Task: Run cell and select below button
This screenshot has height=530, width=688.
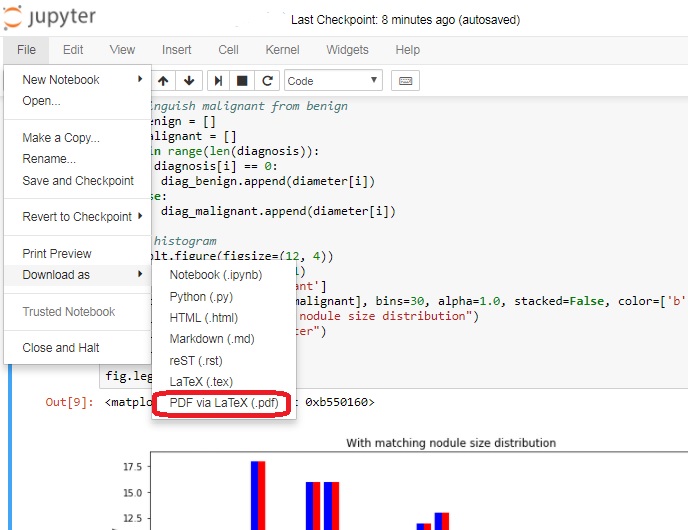Action: pos(218,81)
